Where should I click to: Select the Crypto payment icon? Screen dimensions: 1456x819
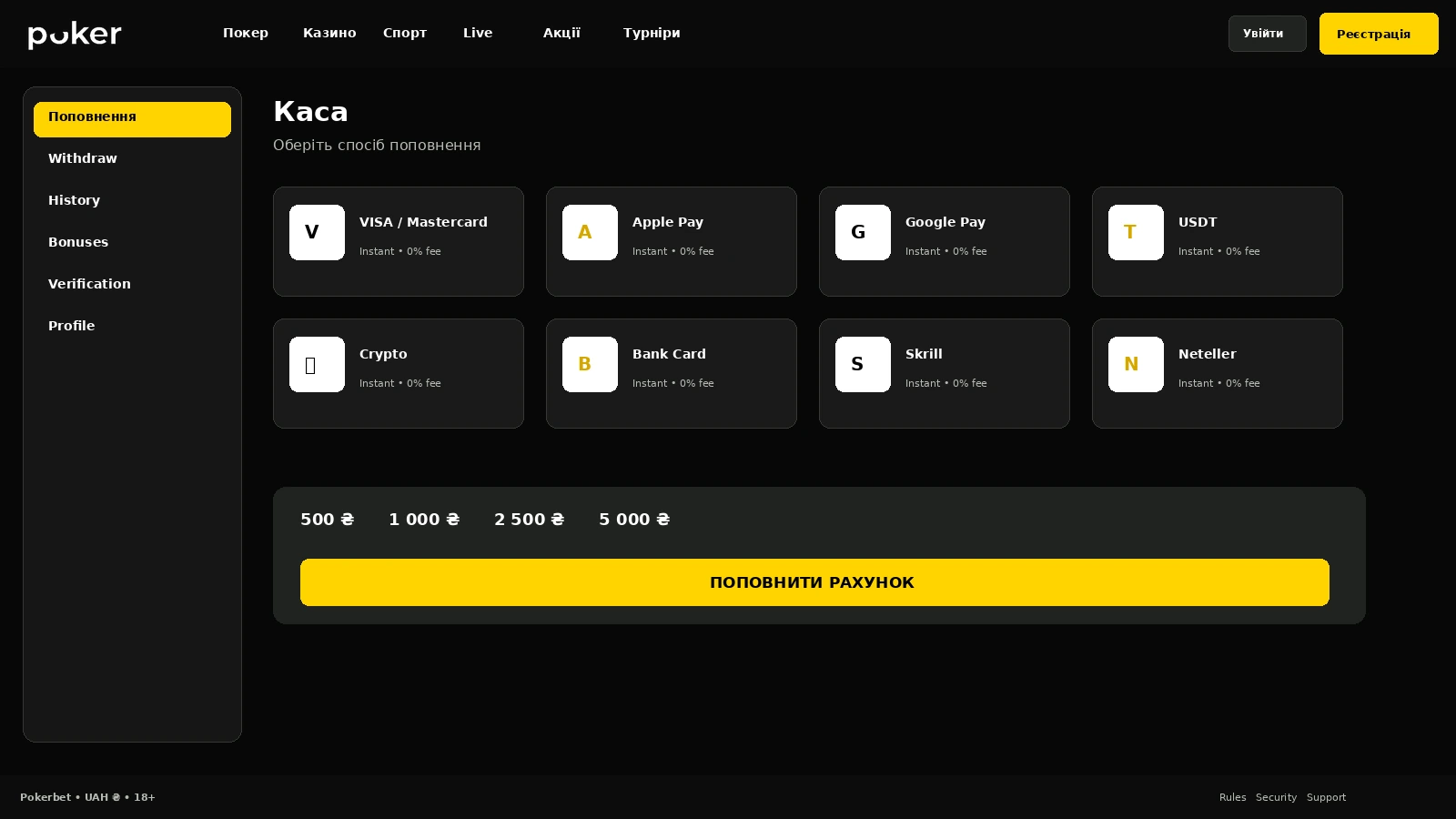317,364
